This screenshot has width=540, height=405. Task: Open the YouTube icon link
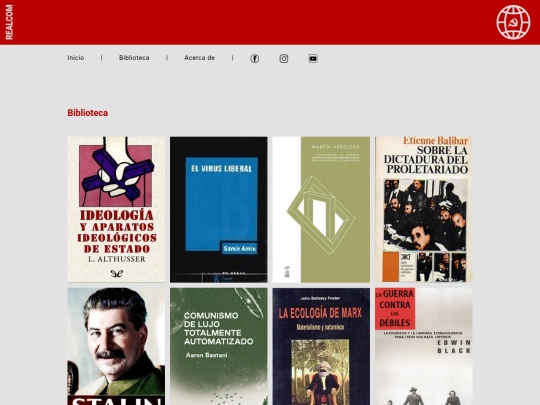313,59
